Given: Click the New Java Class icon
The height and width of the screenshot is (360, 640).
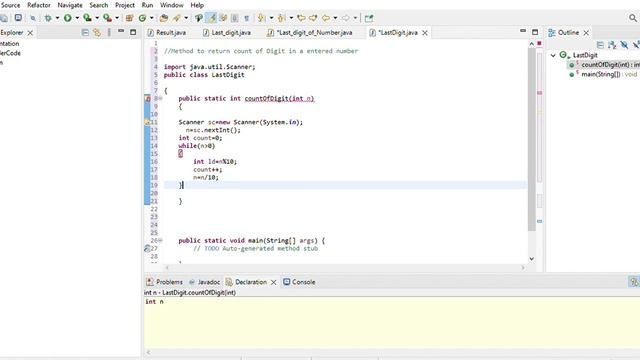Looking at the screenshot, I should point(142,18).
